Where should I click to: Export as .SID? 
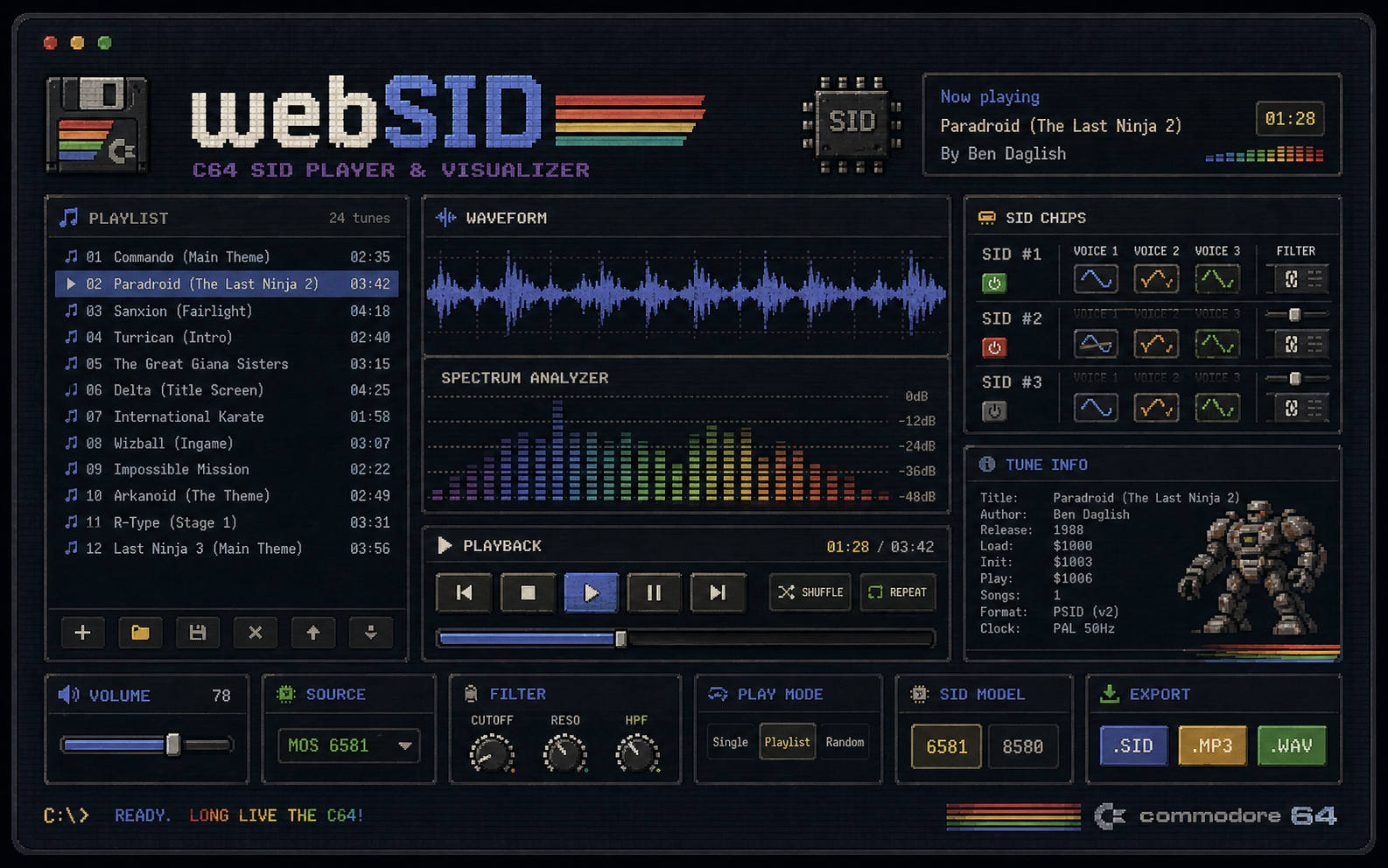click(1133, 745)
